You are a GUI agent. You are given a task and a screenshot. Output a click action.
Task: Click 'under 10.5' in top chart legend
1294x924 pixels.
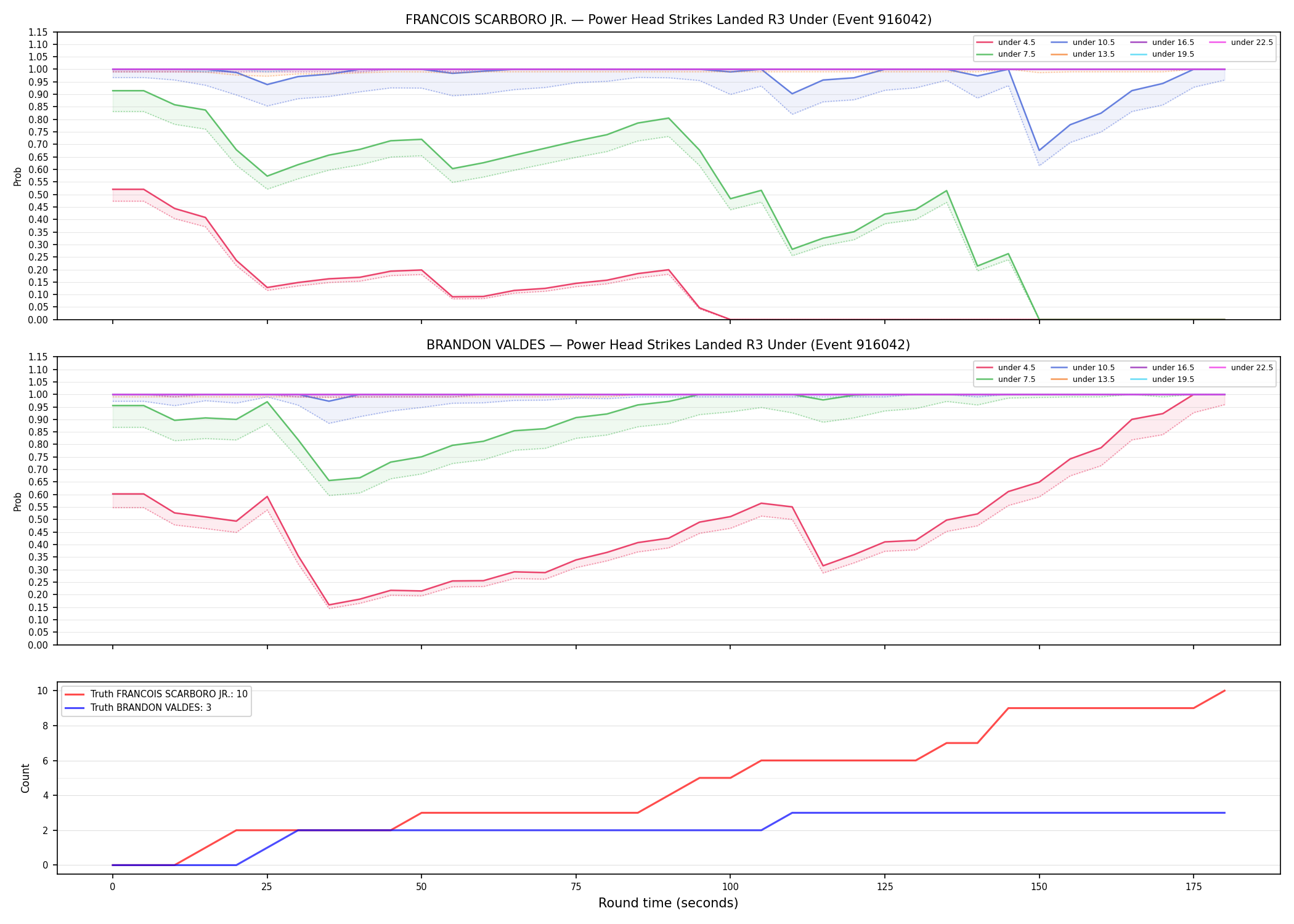pyautogui.click(x=1094, y=43)
